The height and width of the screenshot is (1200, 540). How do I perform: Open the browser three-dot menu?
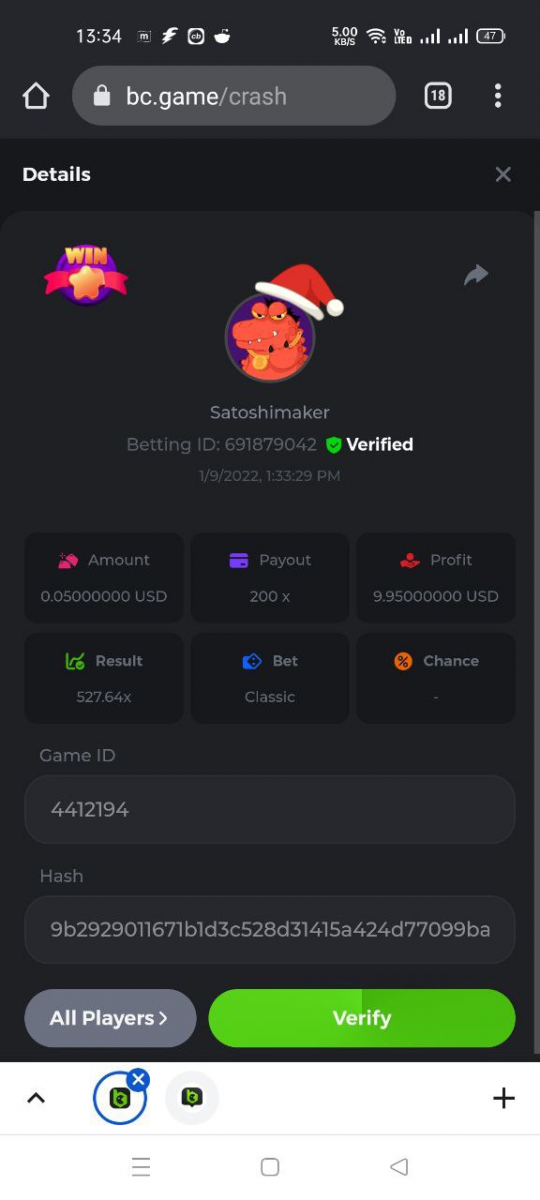[x=498, y=96]
